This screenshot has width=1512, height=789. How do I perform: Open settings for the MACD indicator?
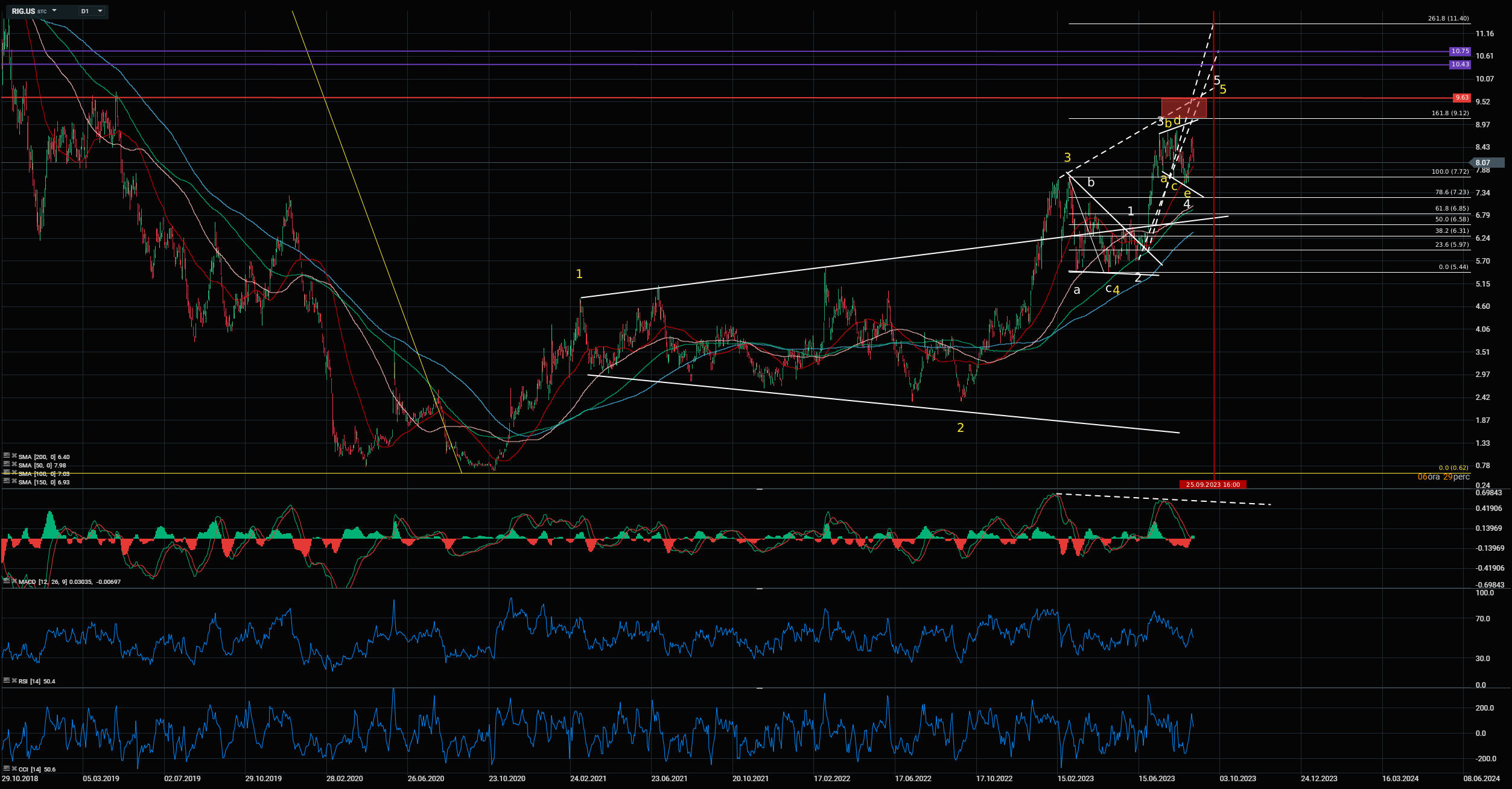coord(7,581)
